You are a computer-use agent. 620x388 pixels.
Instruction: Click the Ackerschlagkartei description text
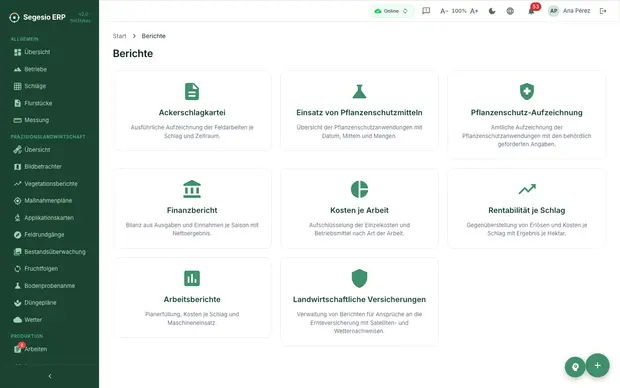coord(192,132)
